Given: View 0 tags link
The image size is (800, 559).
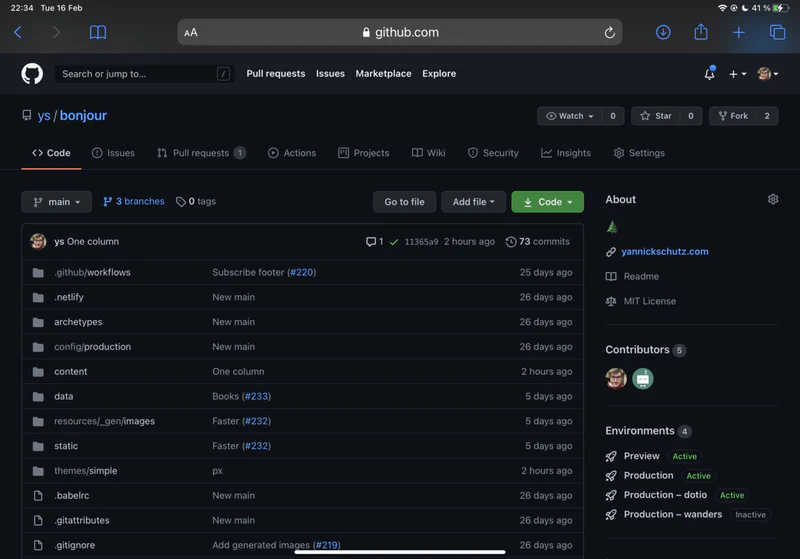Looking at the screenshot, I should [x=196, y=201].
